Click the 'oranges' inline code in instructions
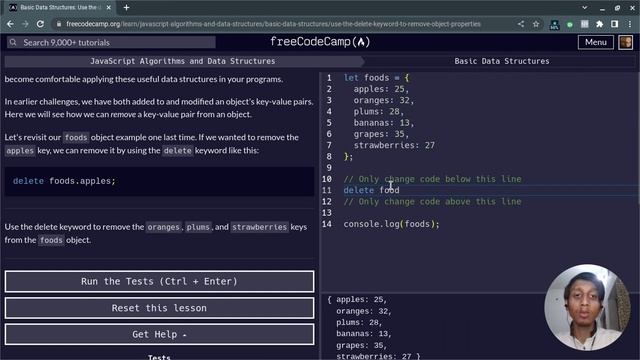 tap(164, 227)
